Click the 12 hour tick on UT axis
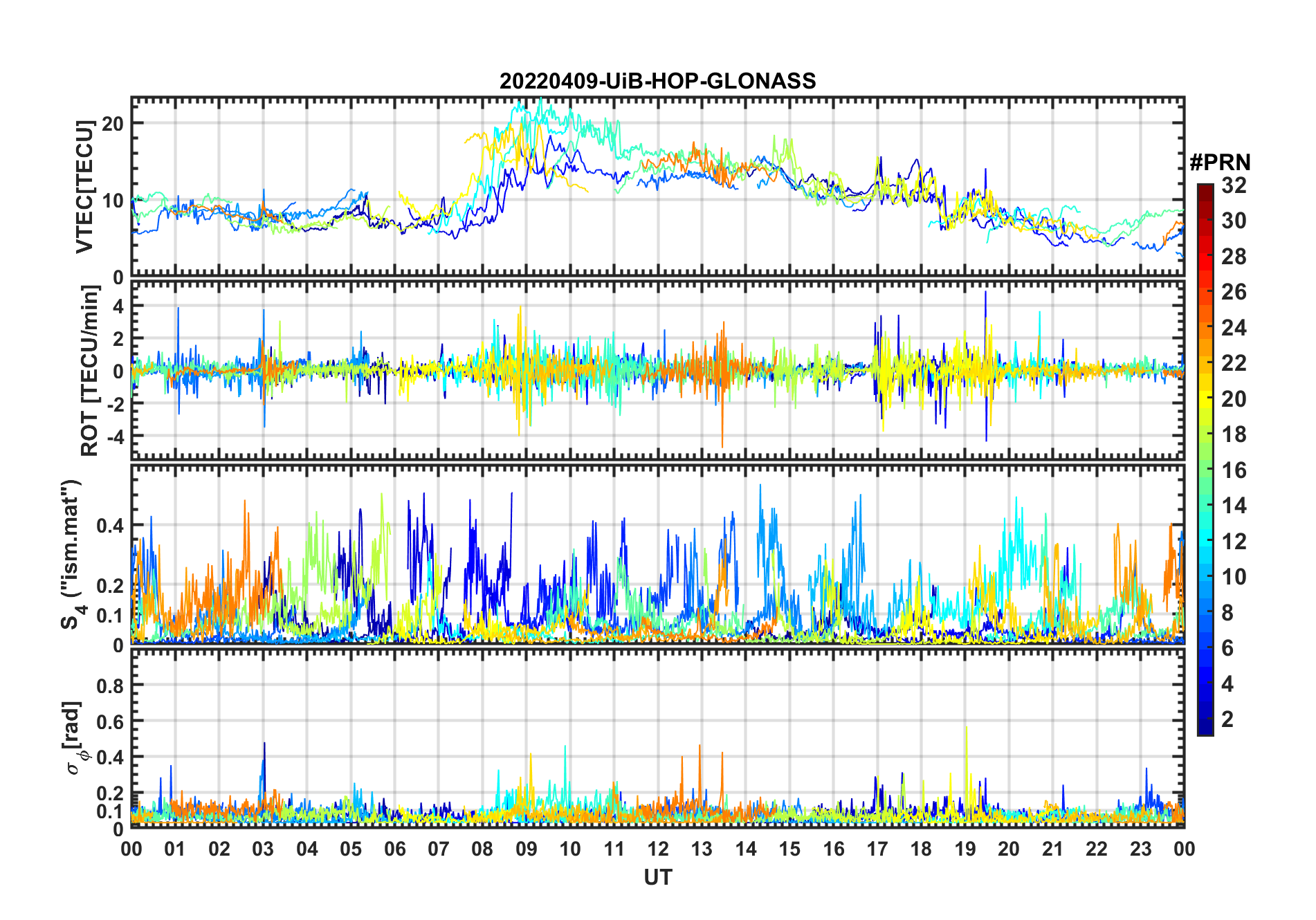Screen dimensions: 1316x920 pyautogui.click(x=658, y=849)
